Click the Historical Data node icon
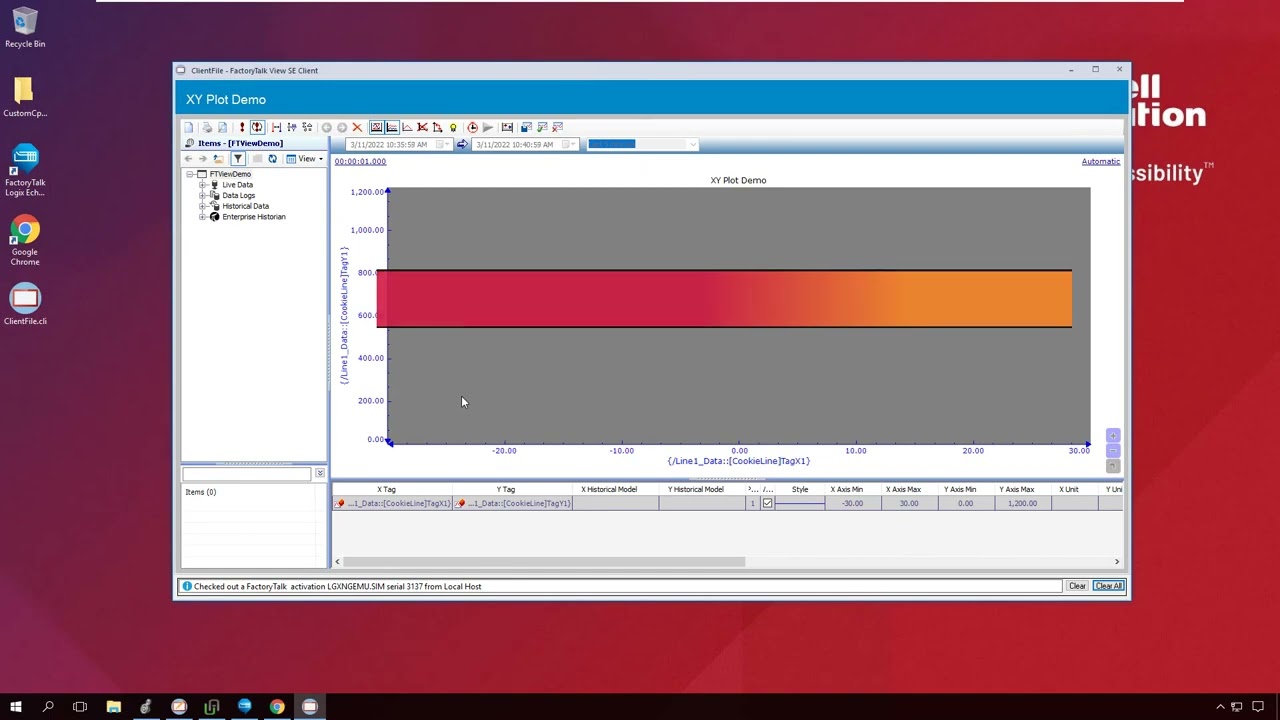This screenshot has height=720, width=1280. [214, 206]
